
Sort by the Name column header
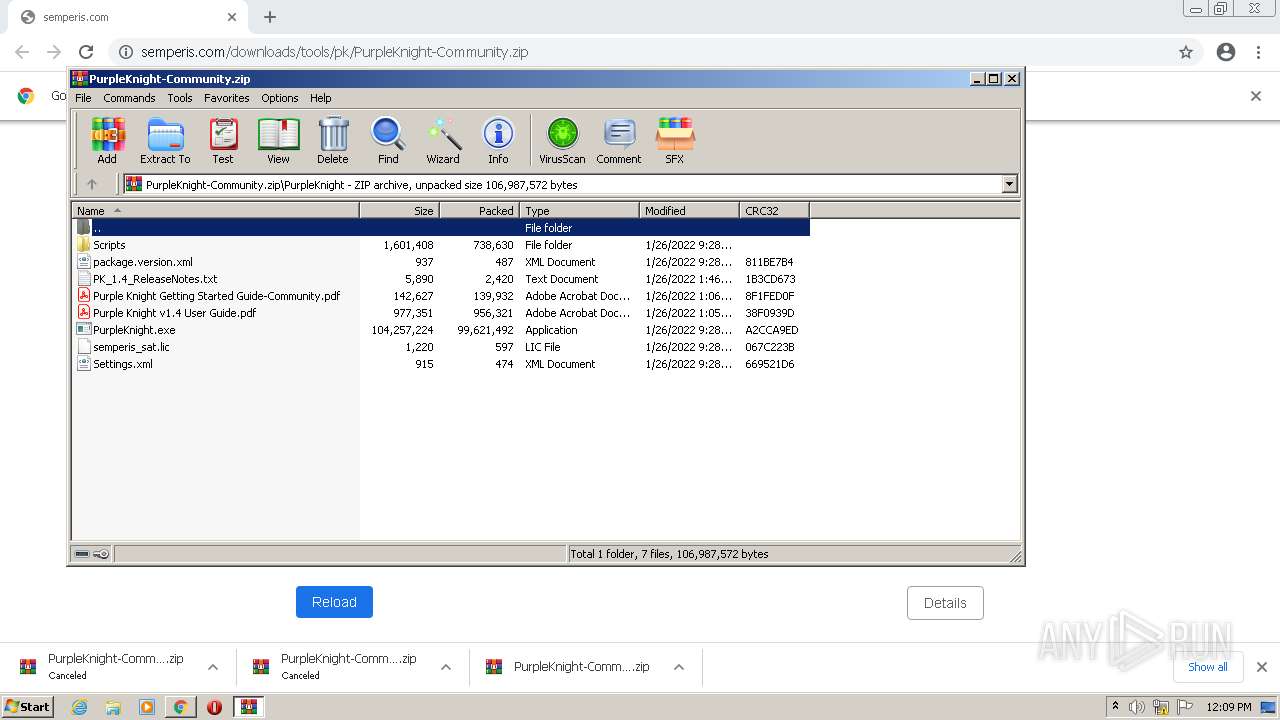[x=215, y=210]
